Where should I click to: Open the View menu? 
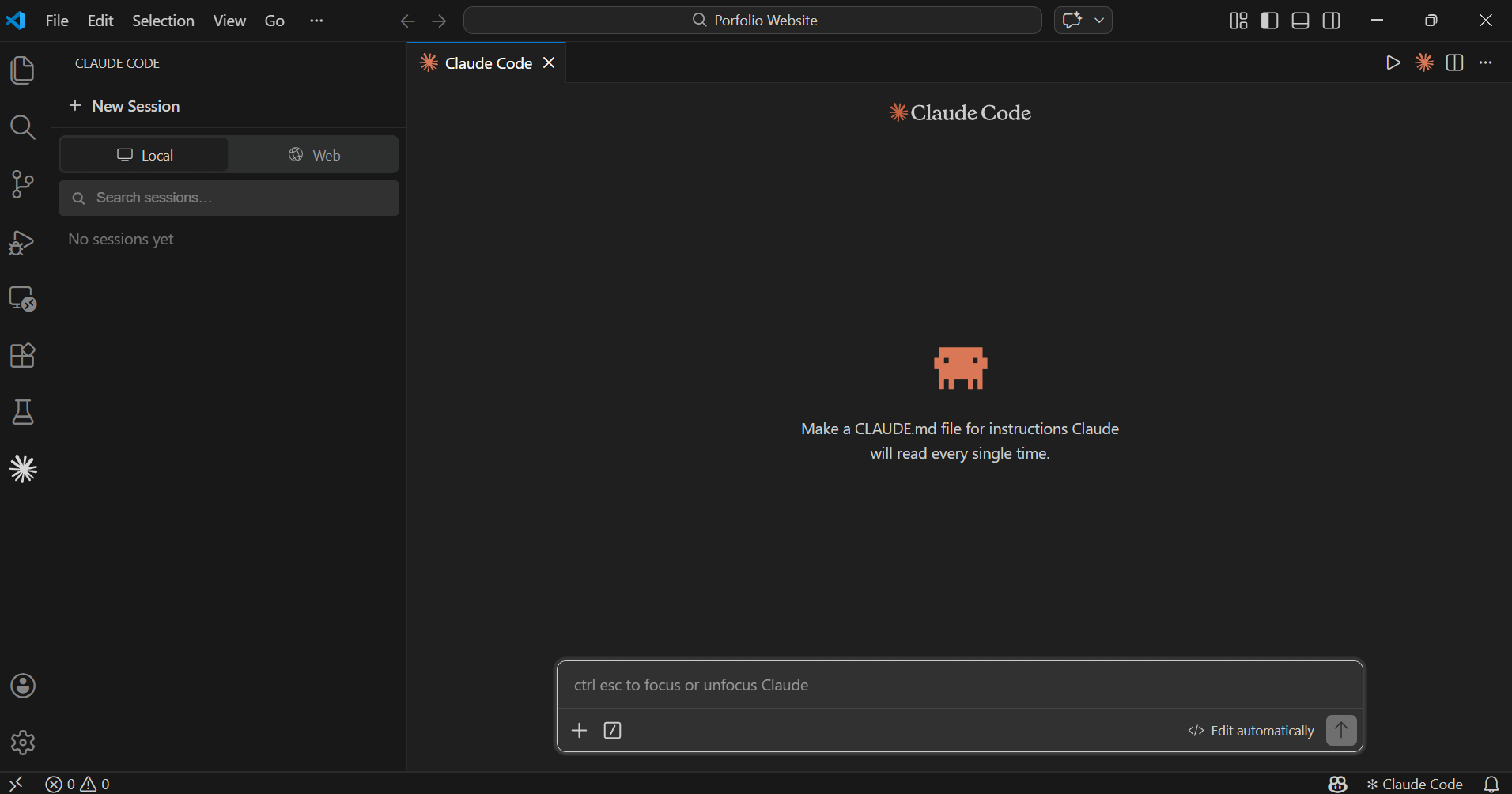229,21
